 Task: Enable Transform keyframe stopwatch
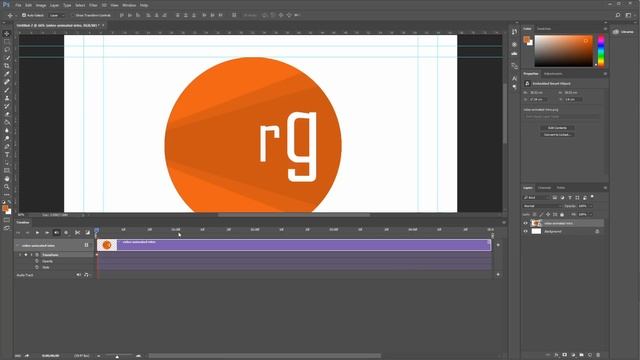click(37, 255)
